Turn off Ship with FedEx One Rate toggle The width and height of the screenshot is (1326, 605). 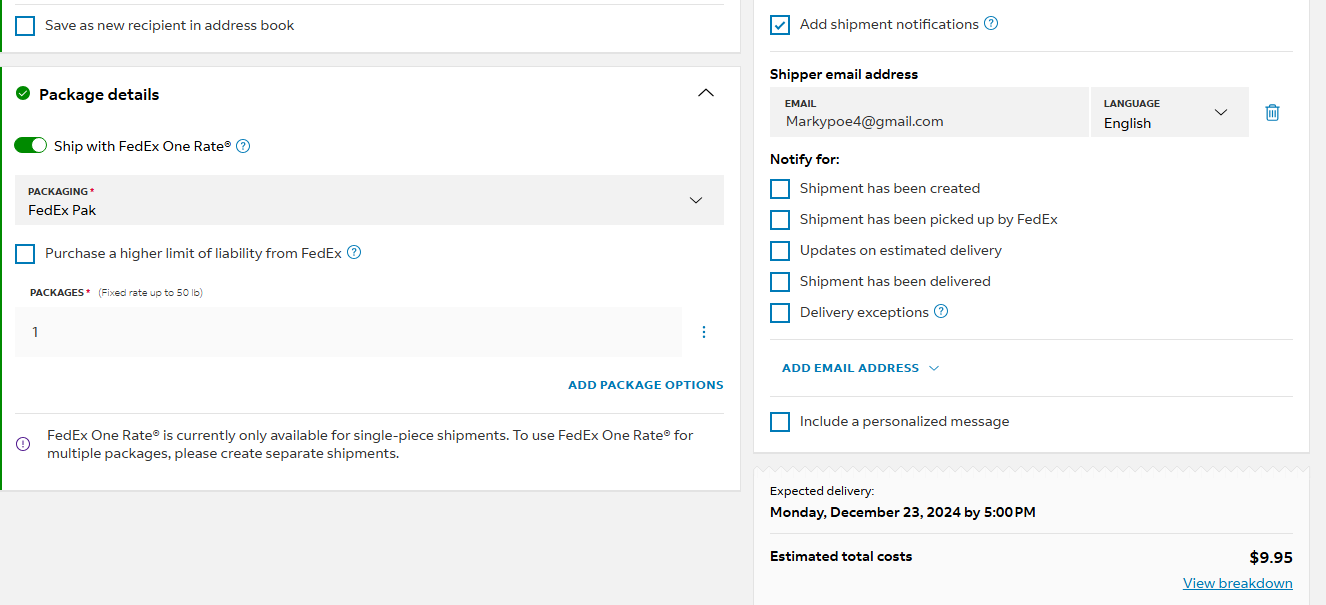pos(30,146)
